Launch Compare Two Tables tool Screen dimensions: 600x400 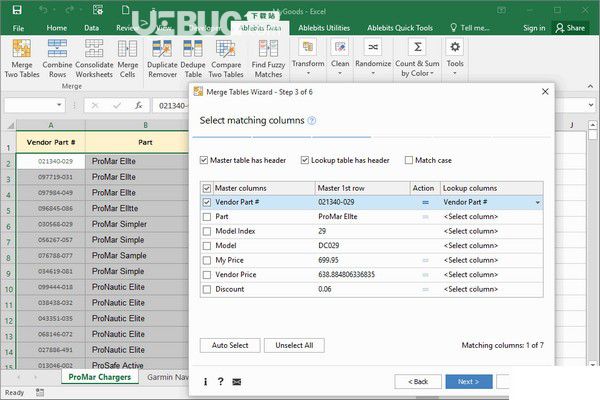pyautogui.click(x=226, y=59)
